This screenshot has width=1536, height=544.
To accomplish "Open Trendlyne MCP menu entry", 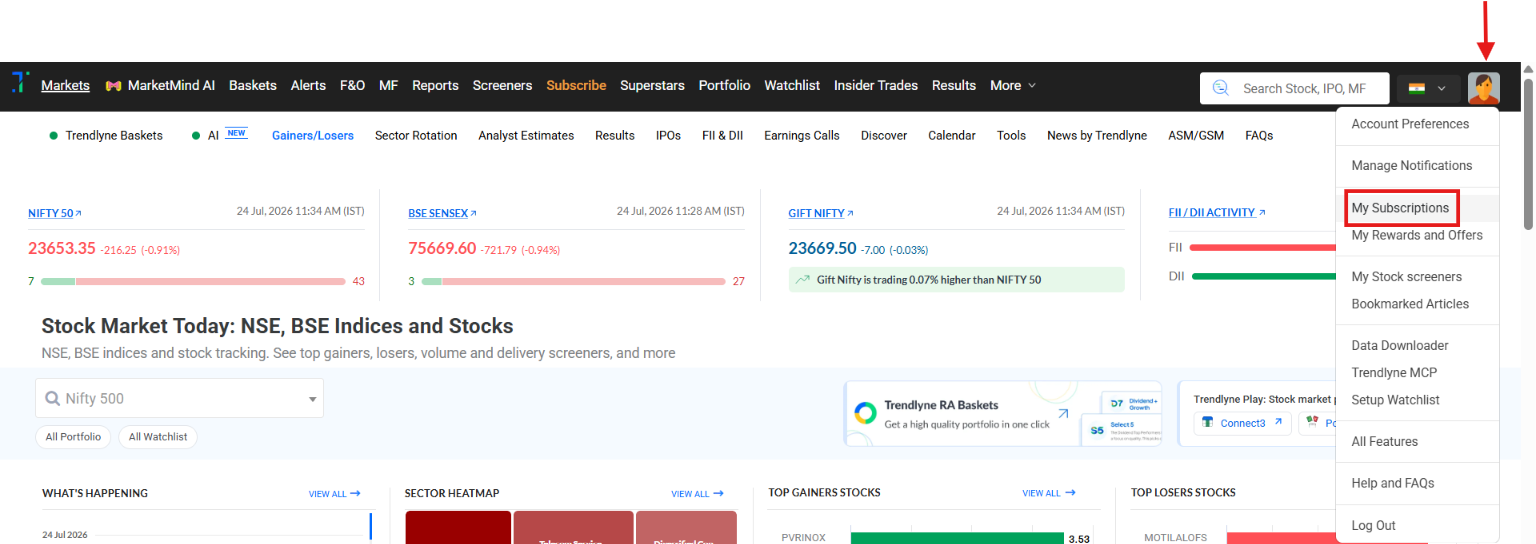I will tap(1394, 372).
